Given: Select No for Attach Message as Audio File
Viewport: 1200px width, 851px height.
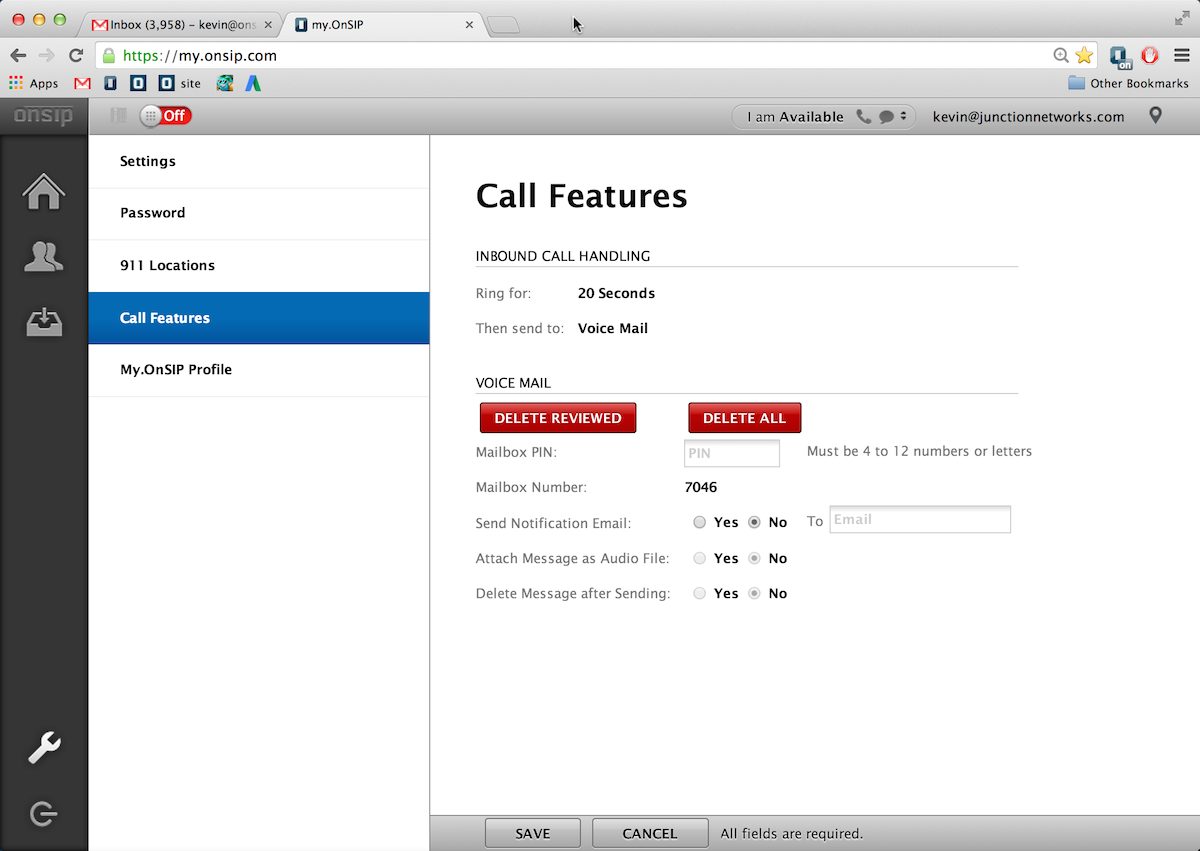Looking at the screenshot, I should coord(754,558).
